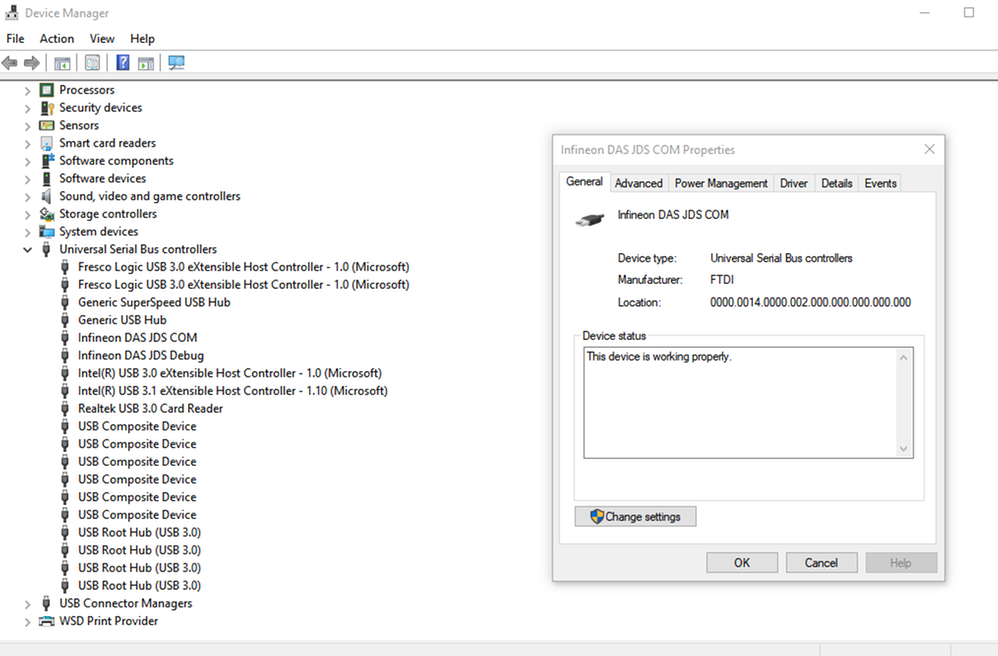The image size is (998, 656).
Task: Open Properties using the toolbar icon
Action: (x=92, y=62)
